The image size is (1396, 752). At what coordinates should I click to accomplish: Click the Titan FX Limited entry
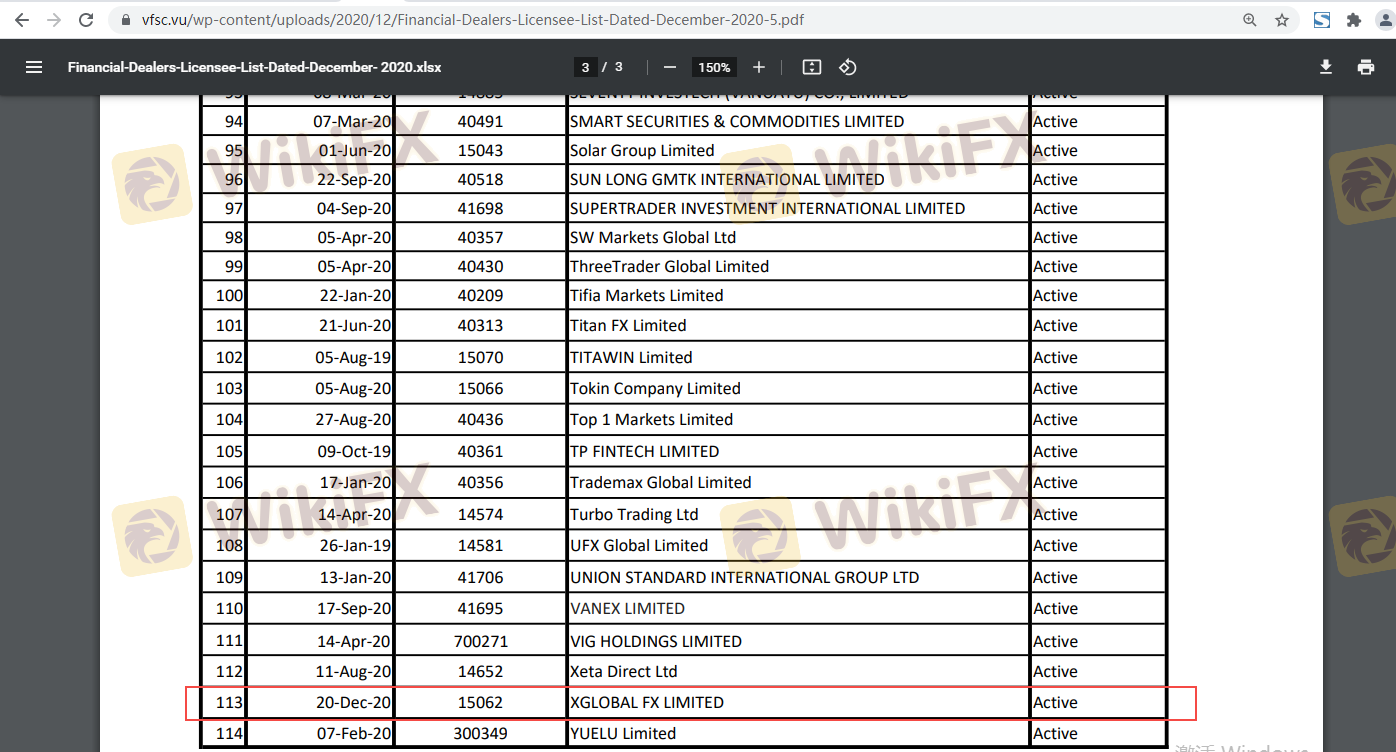tap(628, 326)
